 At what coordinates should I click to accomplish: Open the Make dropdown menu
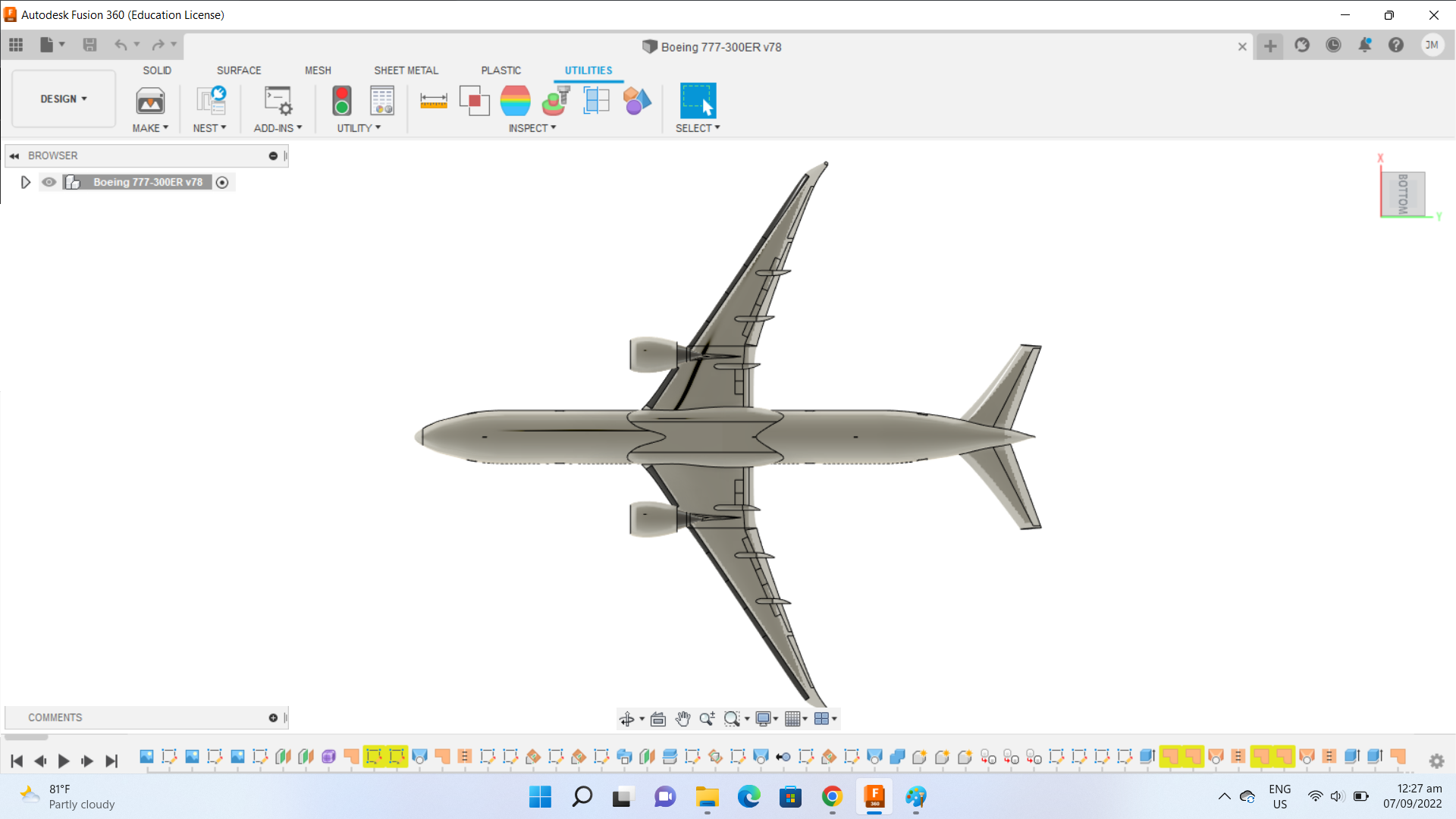(x=150, y=128)
